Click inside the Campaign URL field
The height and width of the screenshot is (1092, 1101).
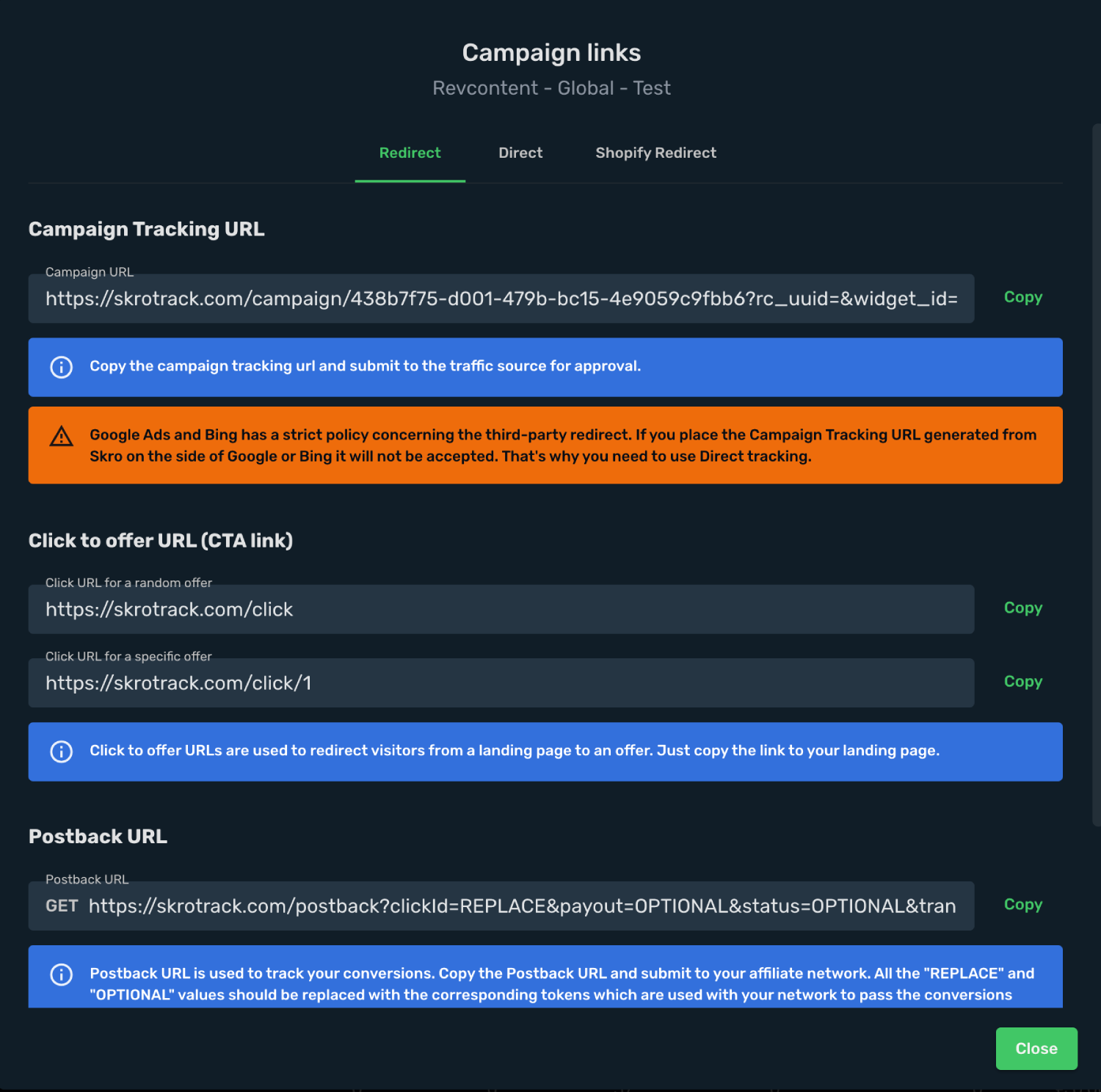[501, 299]
